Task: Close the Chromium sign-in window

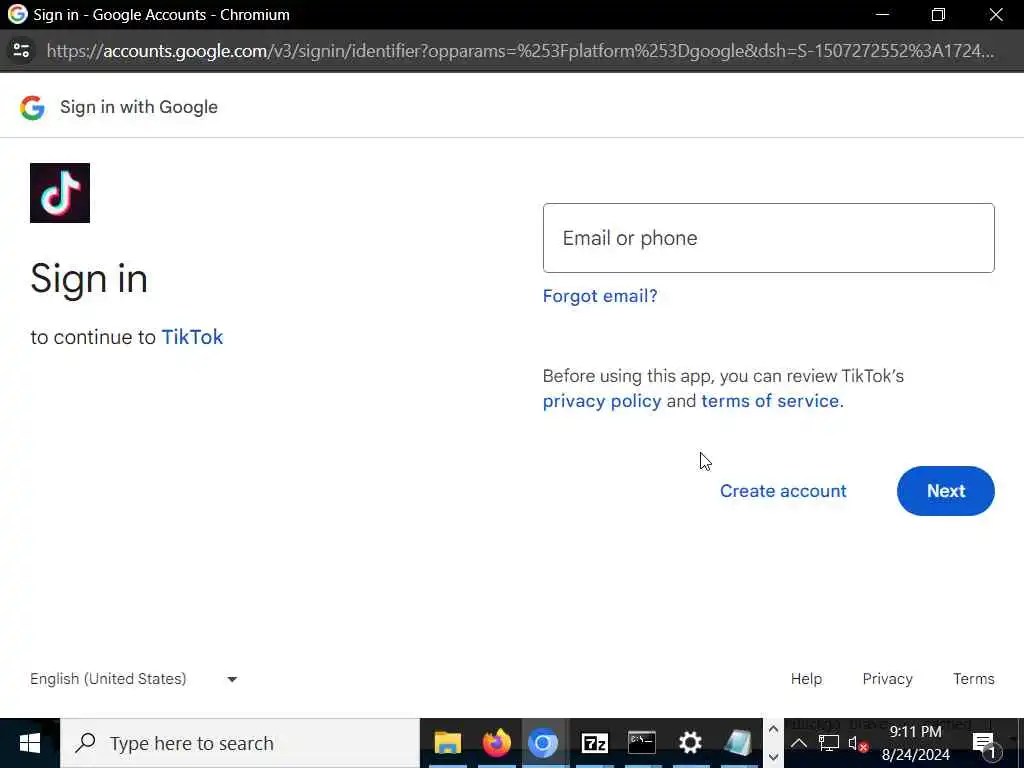Action: [995, 14]
